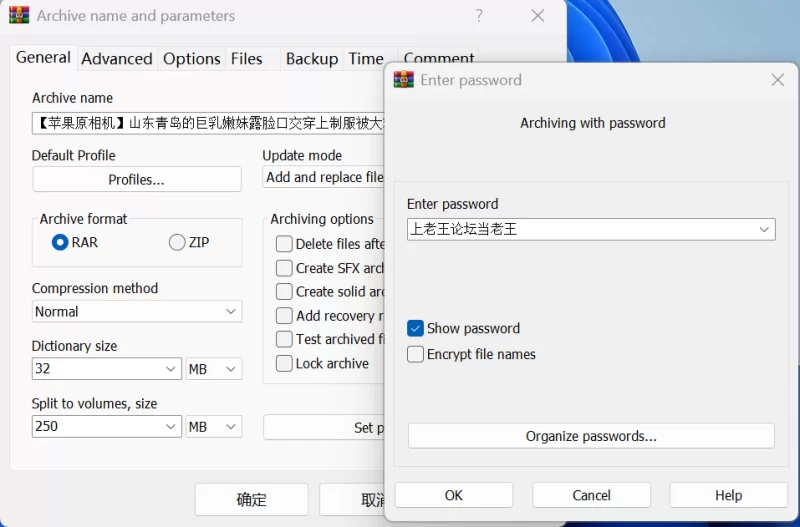This screenshot has height=527, width=800.
Task: Click the 确定 button
Action: tap(252, 499)
